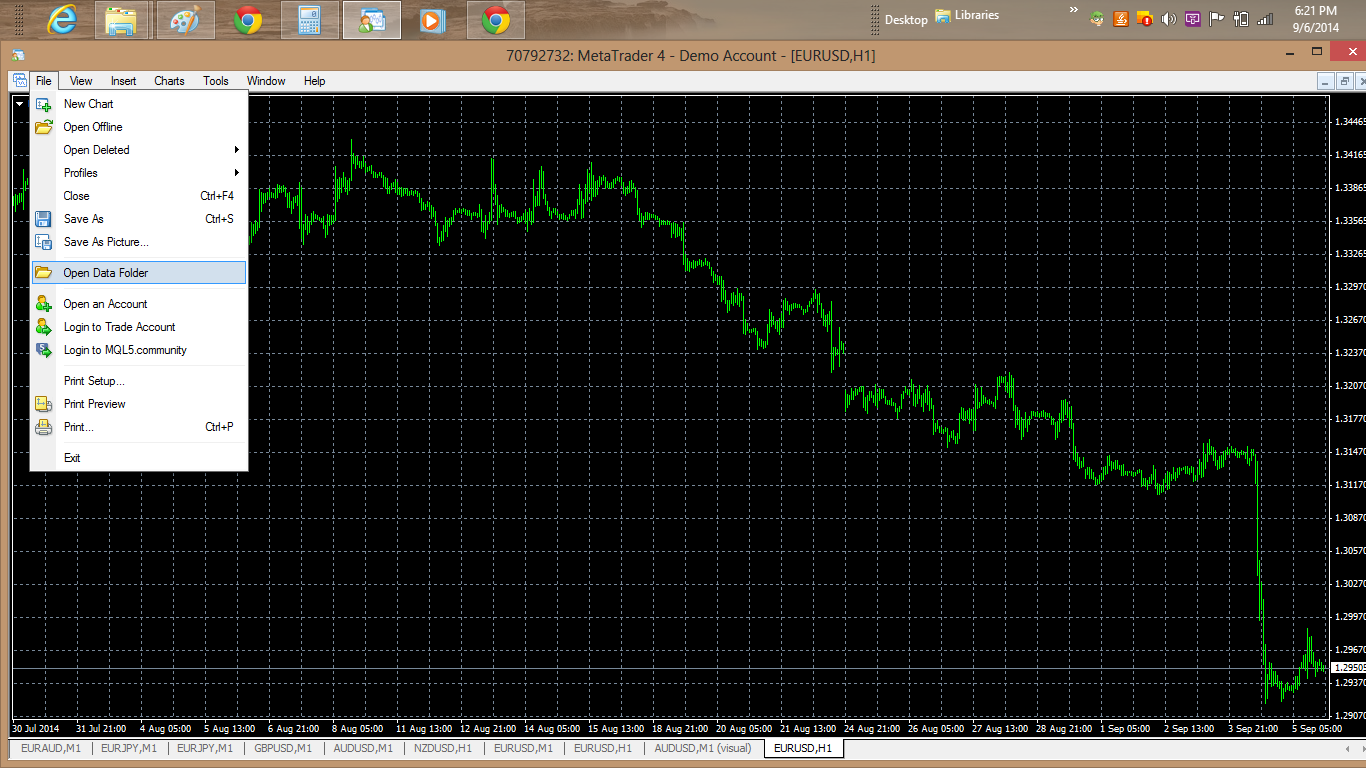Viewport: 1366px width, 768px height.
Task: Select Save As Picture... entry
Action: pos(139,242)
